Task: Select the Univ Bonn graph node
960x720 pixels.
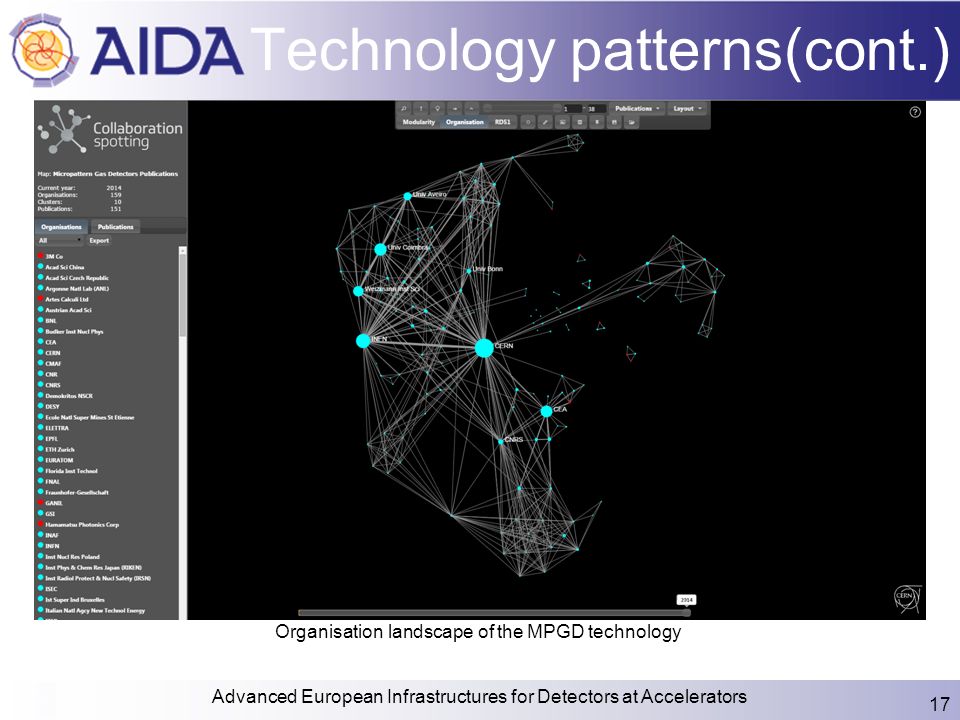Action: click(468, 271)
